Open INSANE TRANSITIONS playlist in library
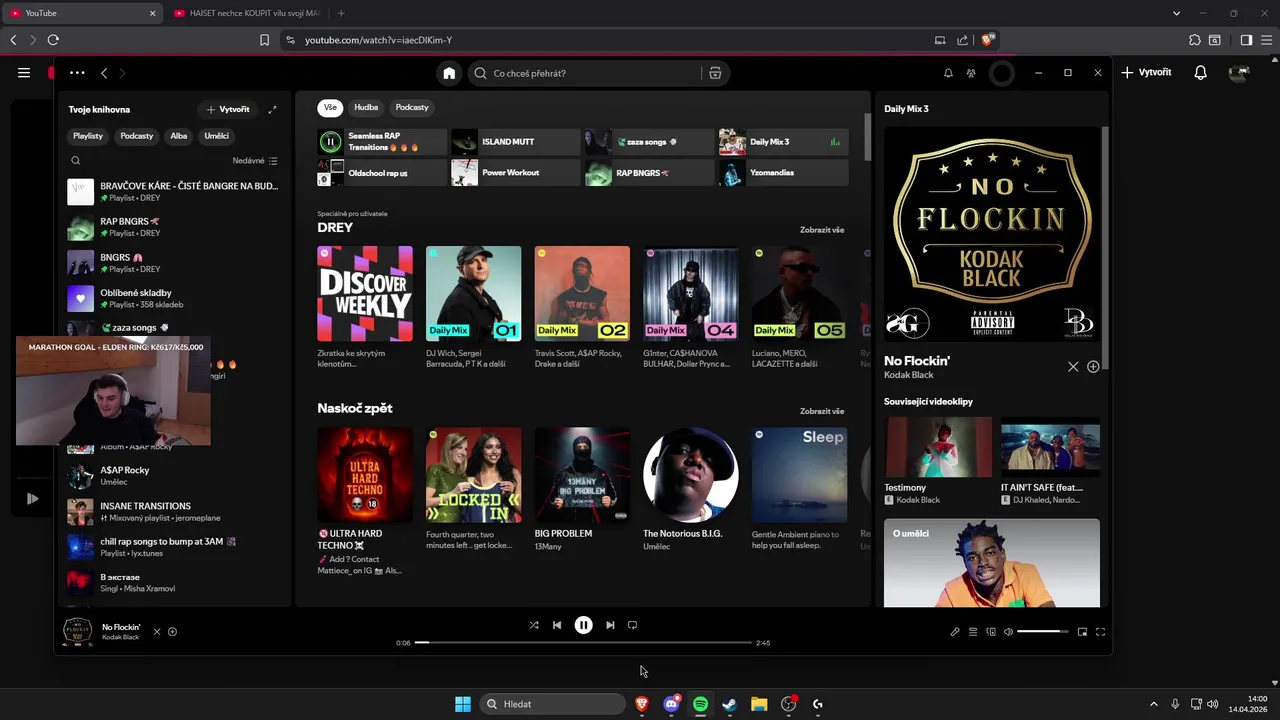1280x720 pixels. [174, 511]
